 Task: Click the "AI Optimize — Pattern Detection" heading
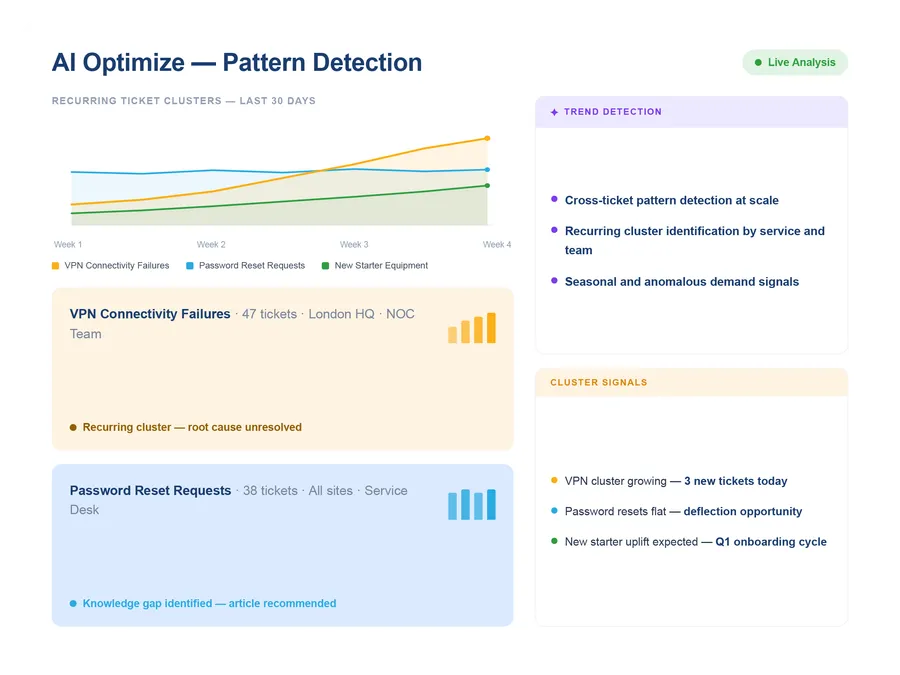236,63
